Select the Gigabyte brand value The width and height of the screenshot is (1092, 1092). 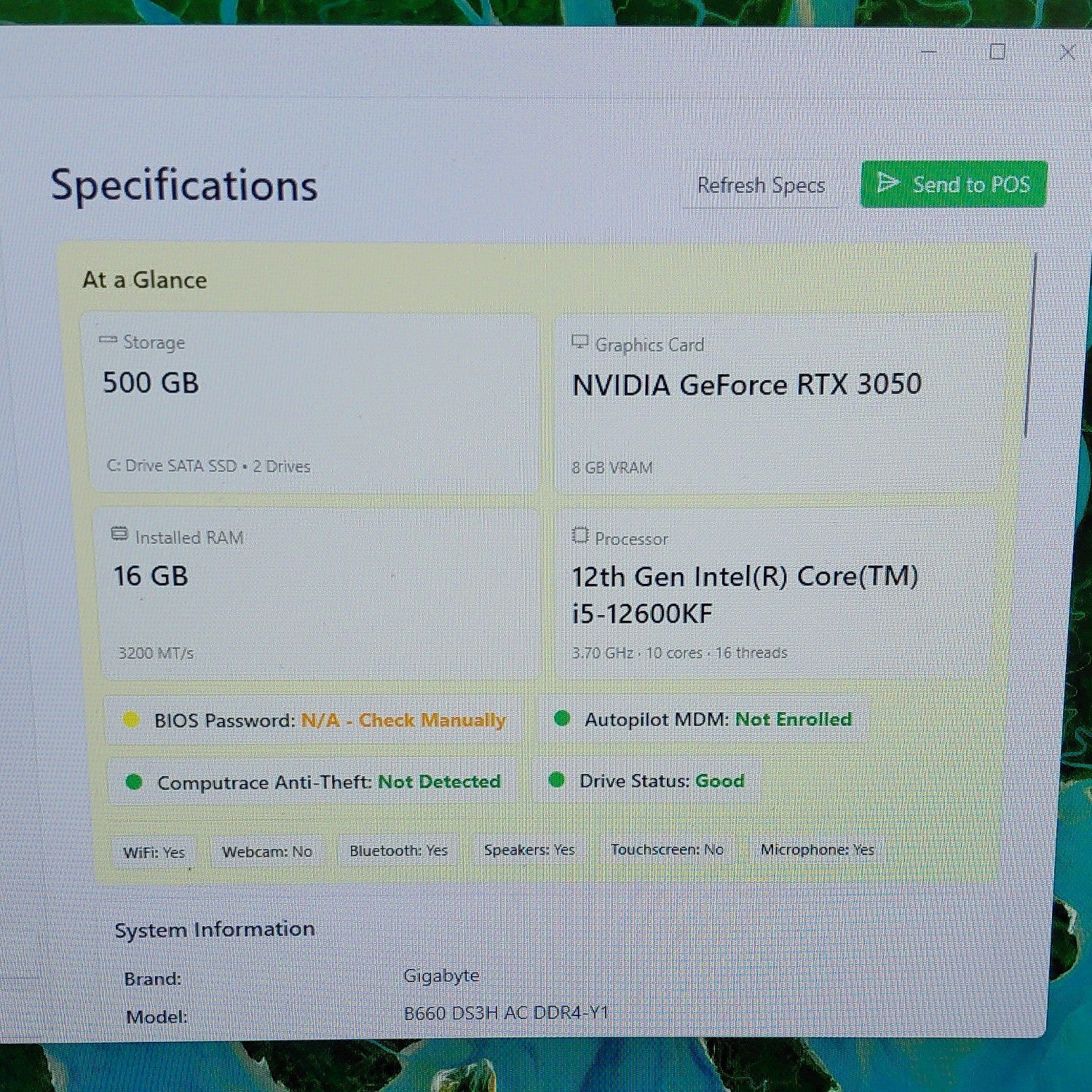click(x=441, y=976)
